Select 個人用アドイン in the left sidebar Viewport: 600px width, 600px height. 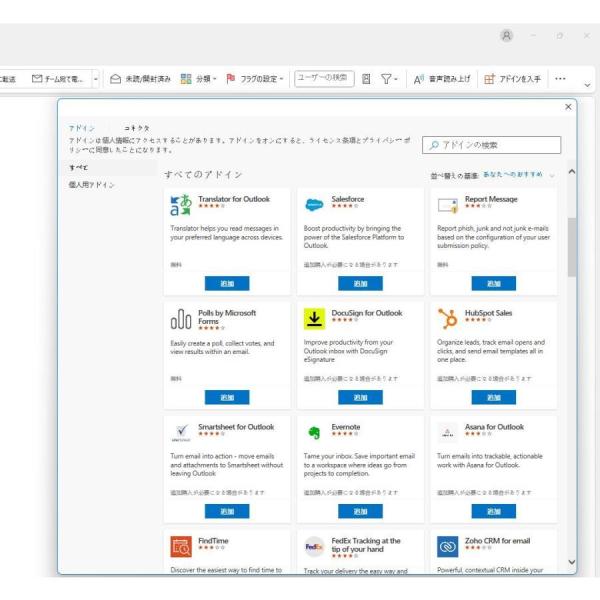point(91,185)
